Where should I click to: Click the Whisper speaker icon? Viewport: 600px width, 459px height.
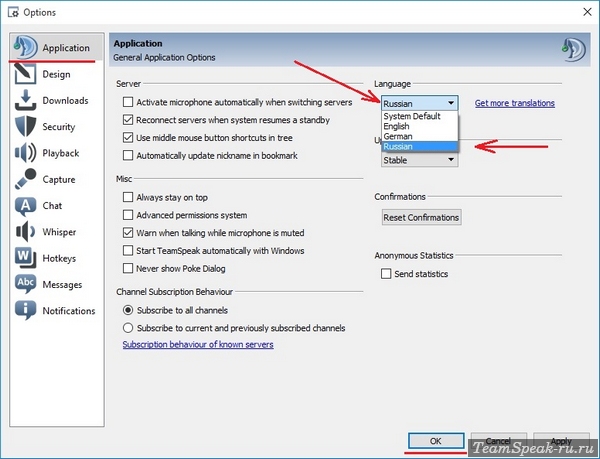25,232
